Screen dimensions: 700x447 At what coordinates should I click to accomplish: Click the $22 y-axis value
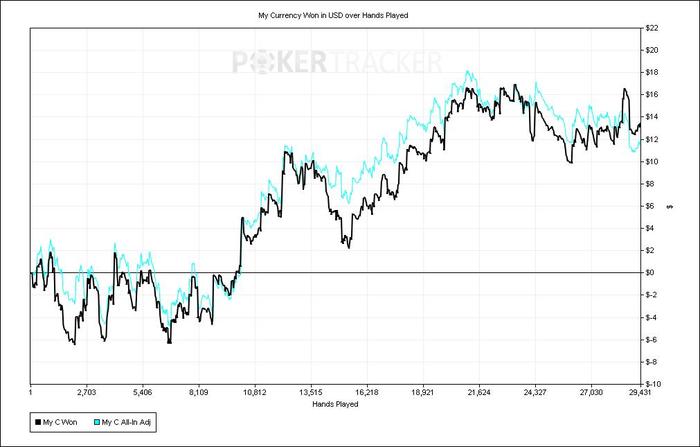pyautogui.click(x=651, y=28)
